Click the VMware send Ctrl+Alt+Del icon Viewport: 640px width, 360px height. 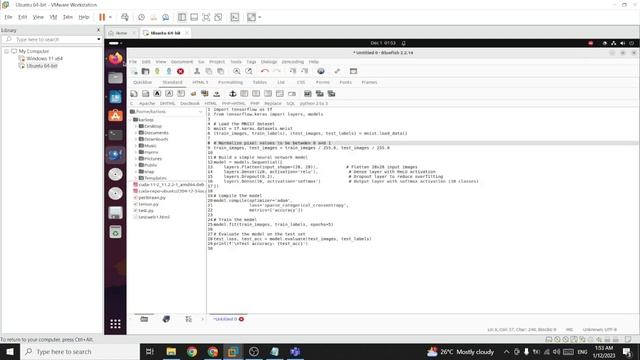point(125,17)
